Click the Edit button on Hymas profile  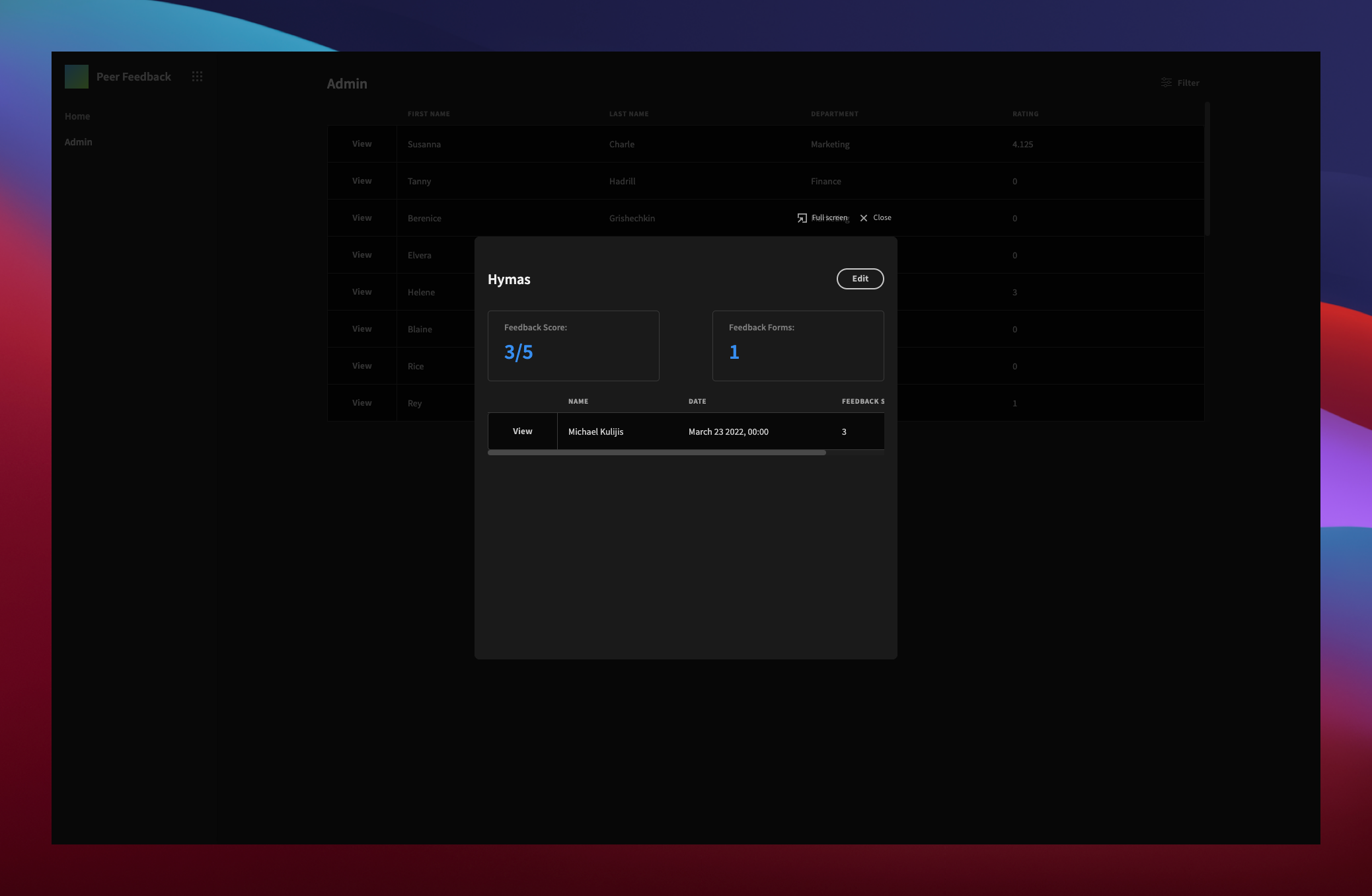(x=859, y=278)
